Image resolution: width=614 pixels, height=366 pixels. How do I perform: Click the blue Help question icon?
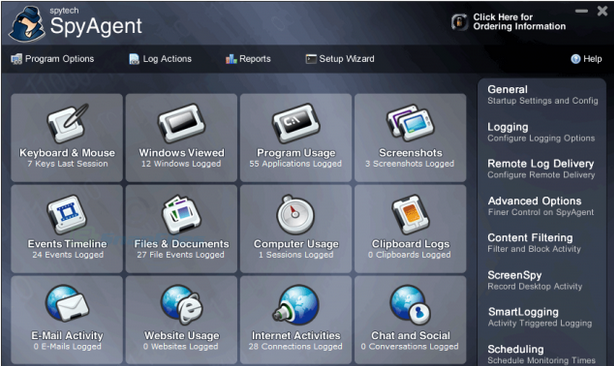(576, 59)
